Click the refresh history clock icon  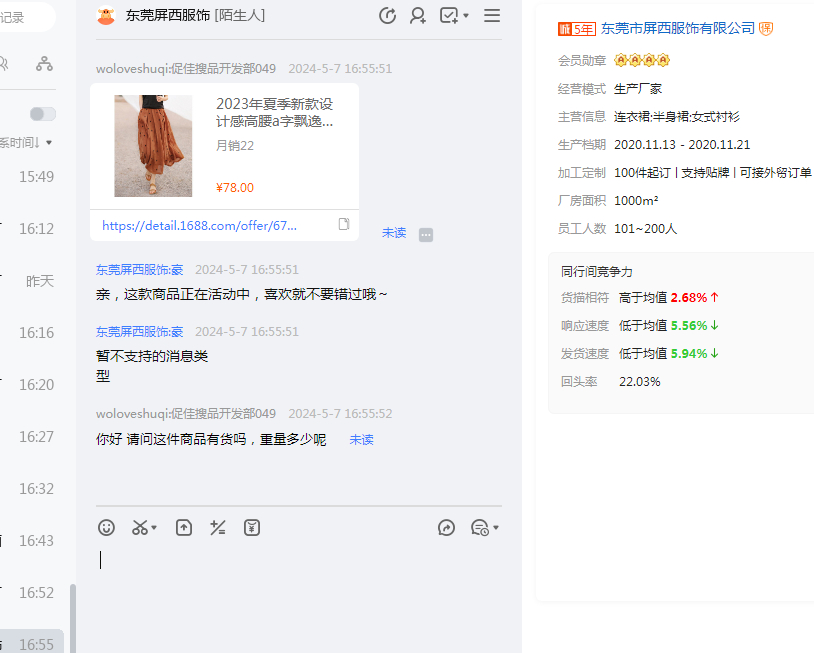(x=388, y=15)
